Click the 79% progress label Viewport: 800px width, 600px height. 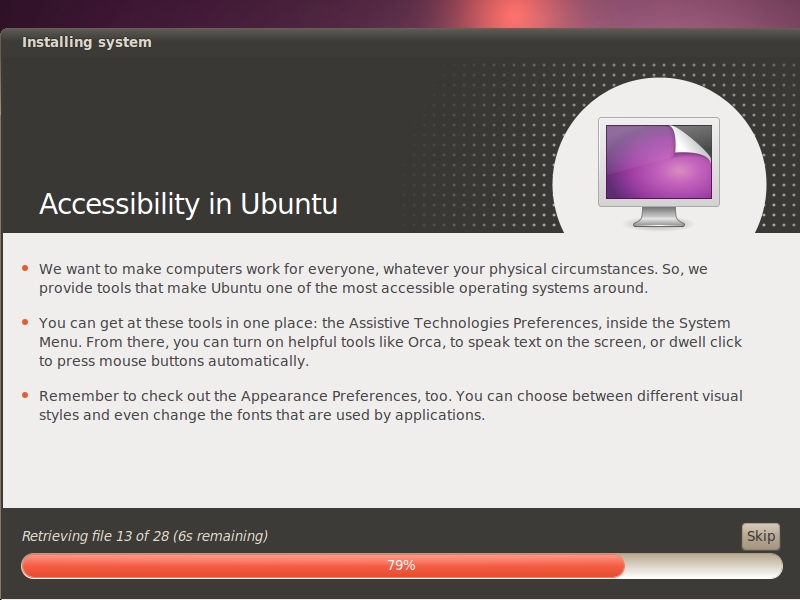401,565
